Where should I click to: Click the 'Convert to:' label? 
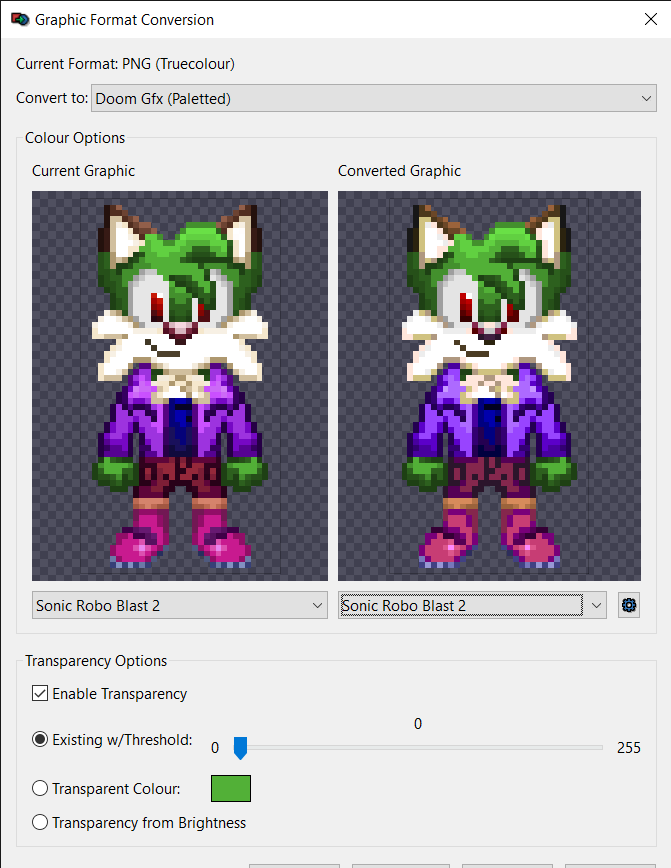[x=52, y=98]
